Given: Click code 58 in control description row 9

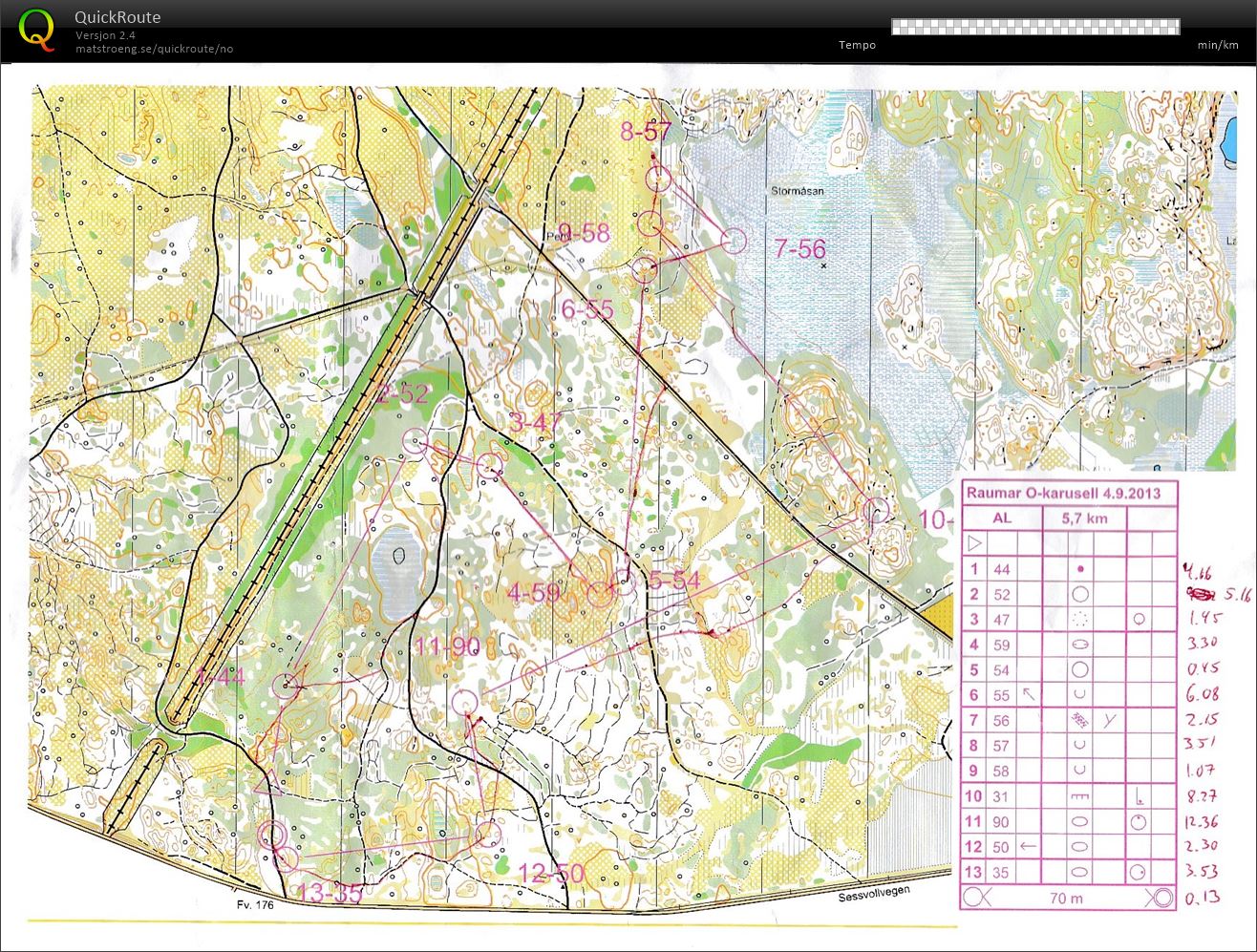Looking at the screenshot, I should 1002,771.
